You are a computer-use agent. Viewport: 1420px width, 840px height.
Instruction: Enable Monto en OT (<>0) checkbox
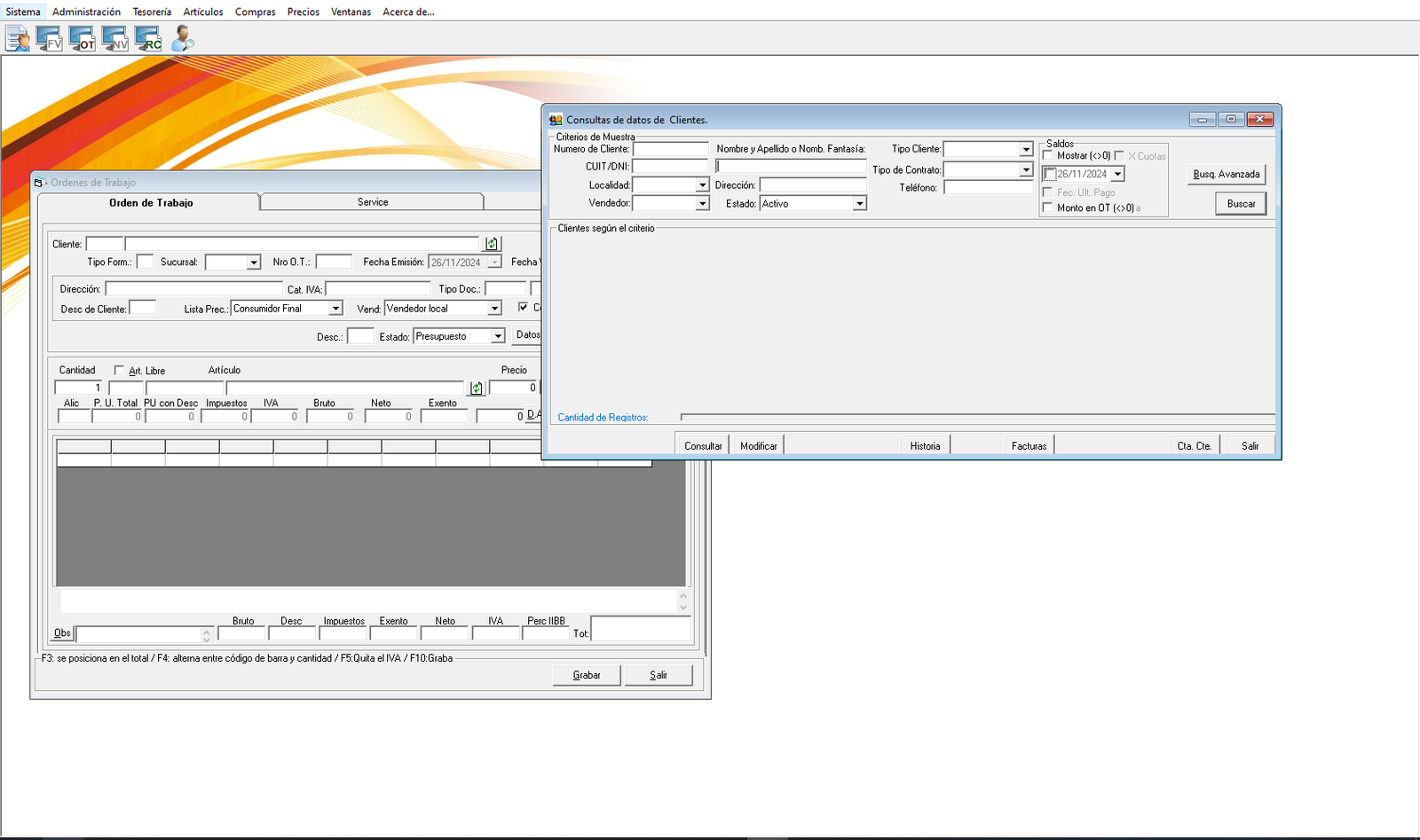click(1048, 208)
